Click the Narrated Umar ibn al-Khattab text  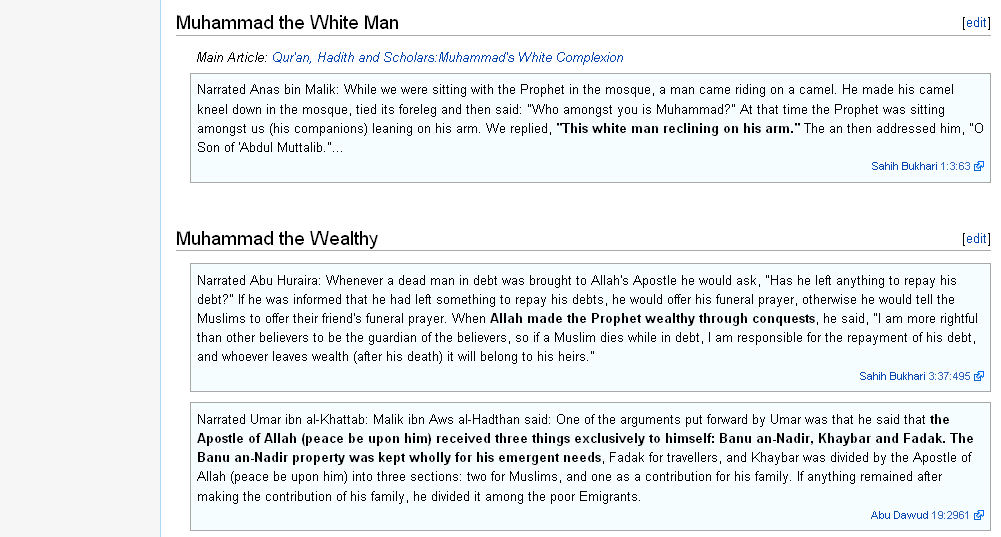coord(282,420)
